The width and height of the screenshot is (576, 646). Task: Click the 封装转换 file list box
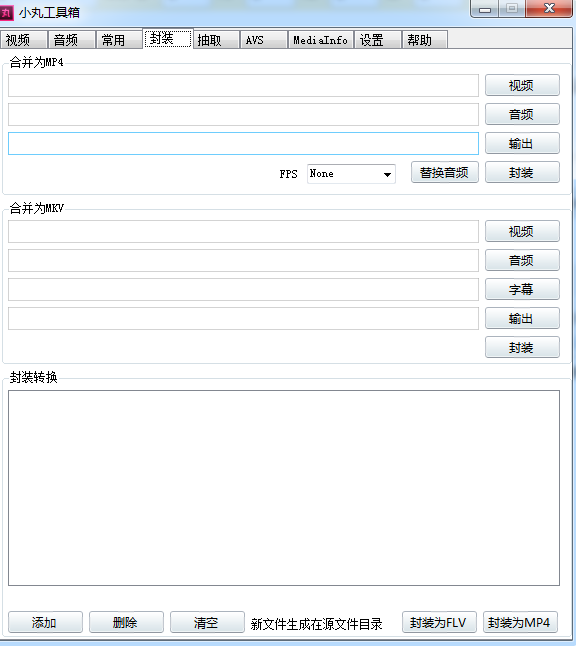pos(284,488)
